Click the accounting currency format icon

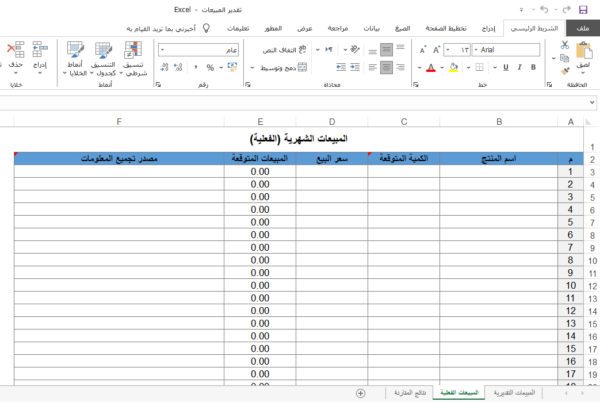click(232, 67)
